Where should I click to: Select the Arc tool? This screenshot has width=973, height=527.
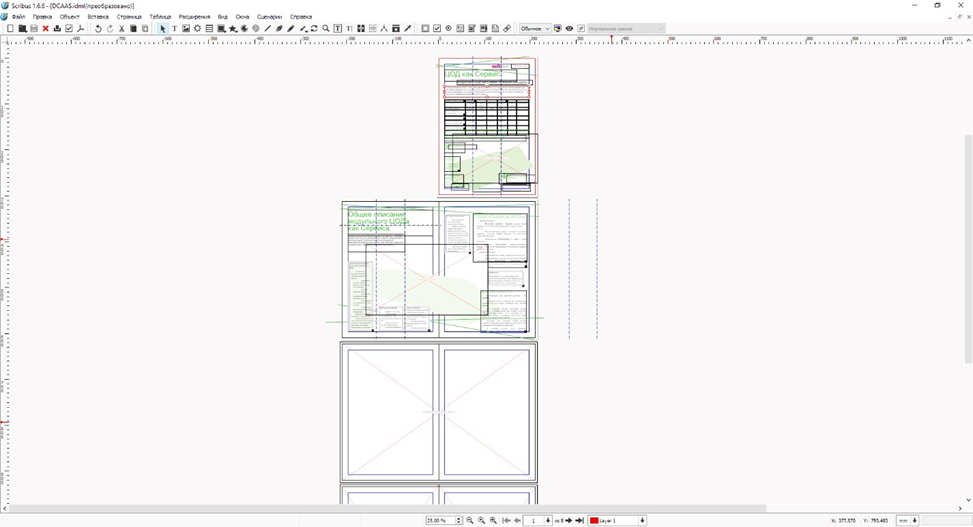pos(244,29)
